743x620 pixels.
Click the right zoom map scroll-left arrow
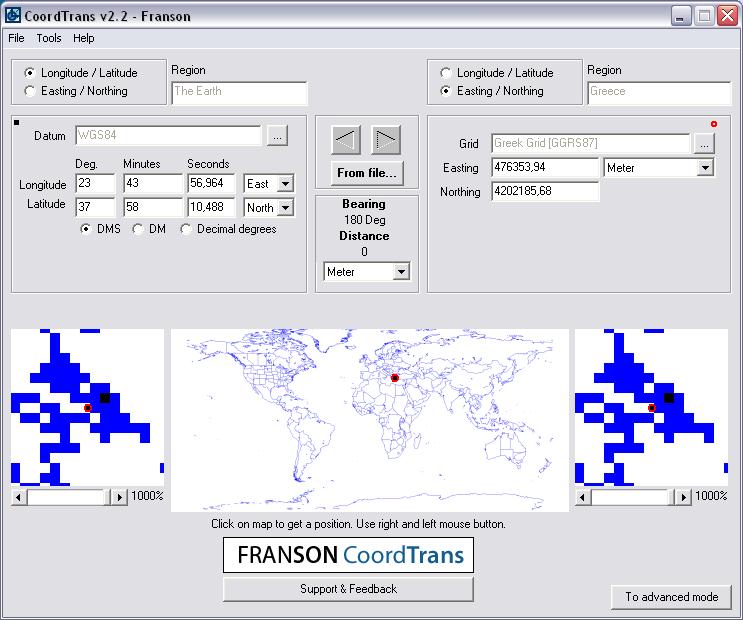point(582,497)
